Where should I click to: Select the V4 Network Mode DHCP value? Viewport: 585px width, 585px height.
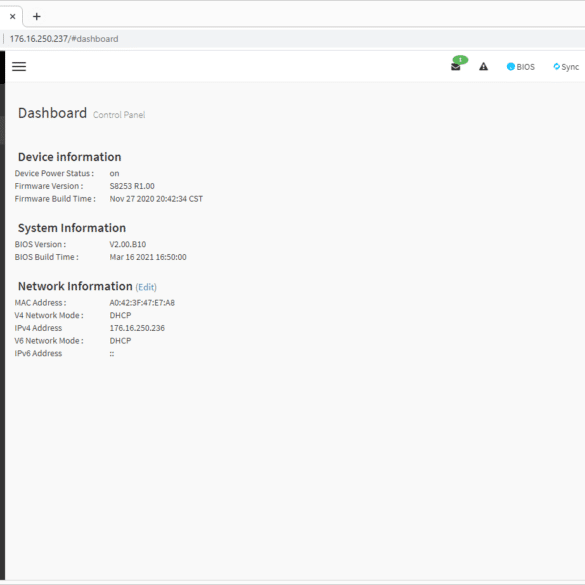pos(120,315)
